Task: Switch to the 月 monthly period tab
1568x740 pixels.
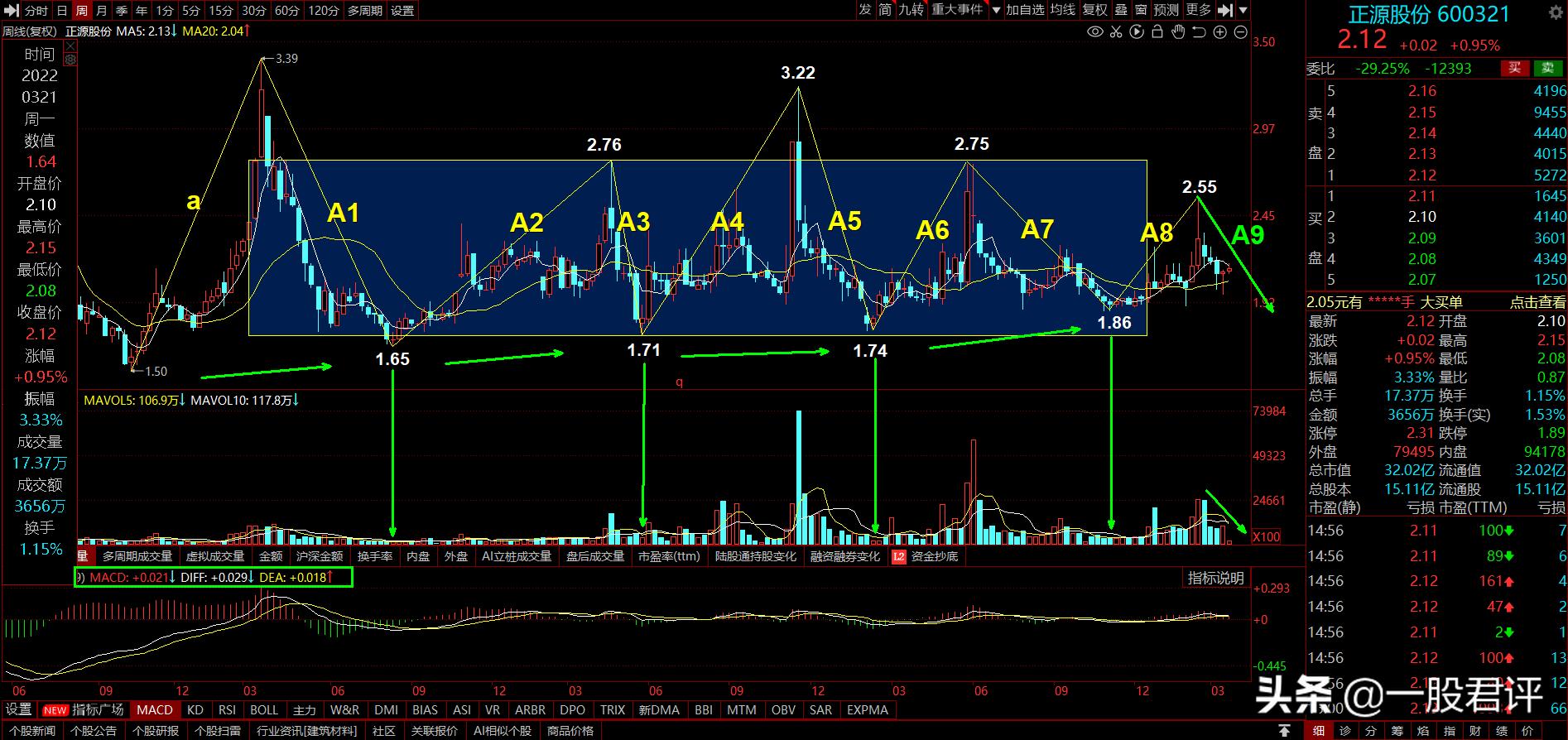Action: pos(101,10)
